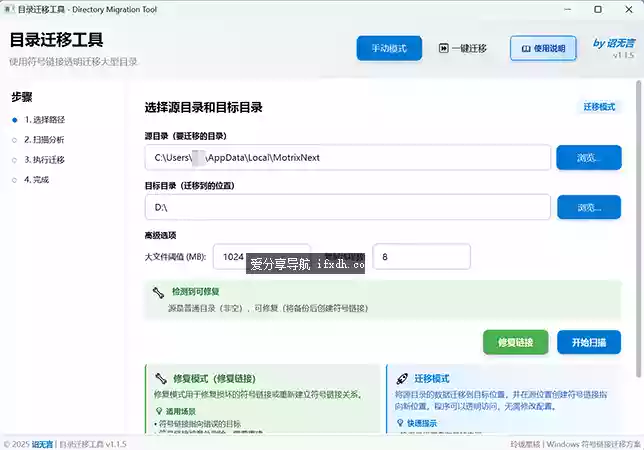The width and height of the screenshot is (644, 450).
Task: Click the large file threshold 1024 field
Action: (262, 257)
